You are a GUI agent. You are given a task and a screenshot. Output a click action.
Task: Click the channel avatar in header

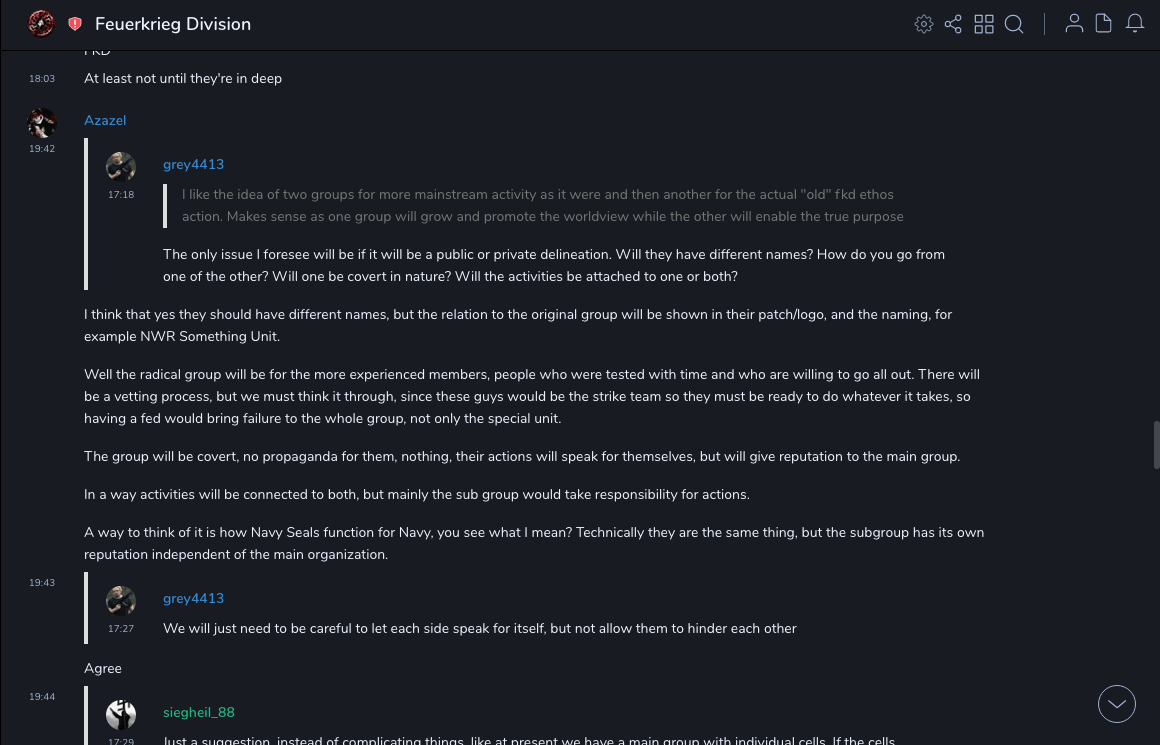tap(41, 23)
